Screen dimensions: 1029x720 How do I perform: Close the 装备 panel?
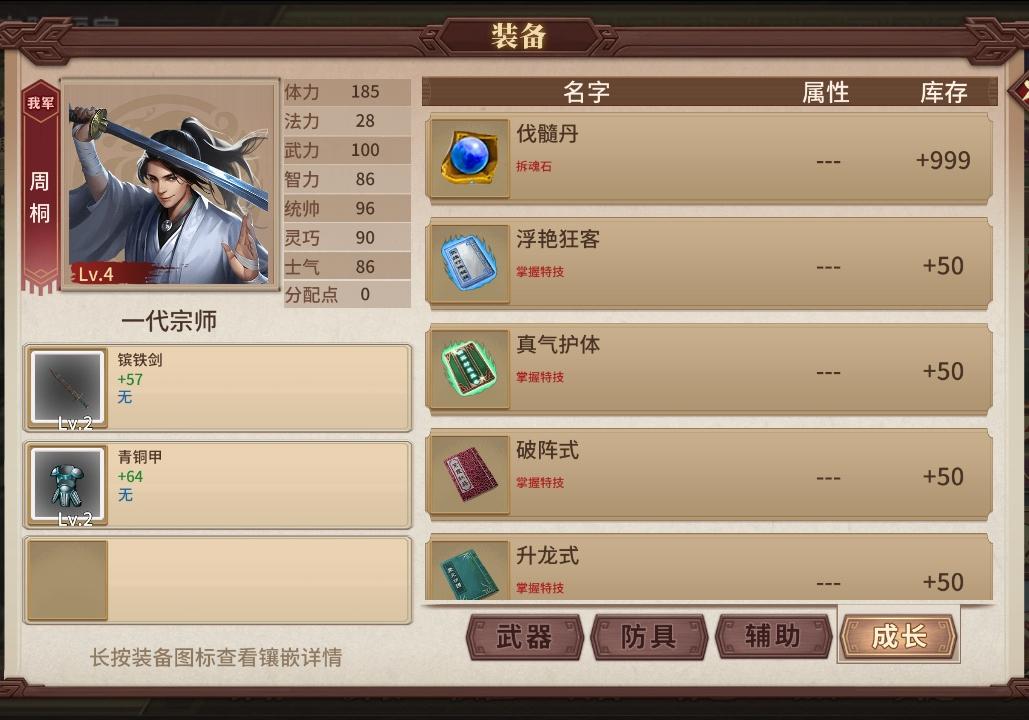pos(1019,92)
